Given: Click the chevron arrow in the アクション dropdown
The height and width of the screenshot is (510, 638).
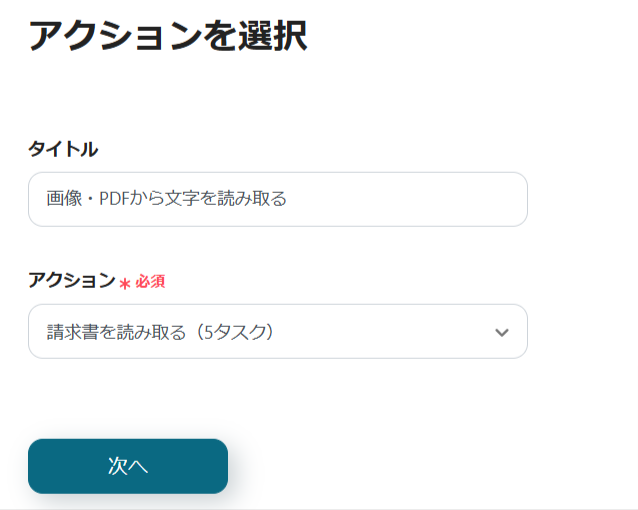Looking at the screenshot, I should [501, 332].
